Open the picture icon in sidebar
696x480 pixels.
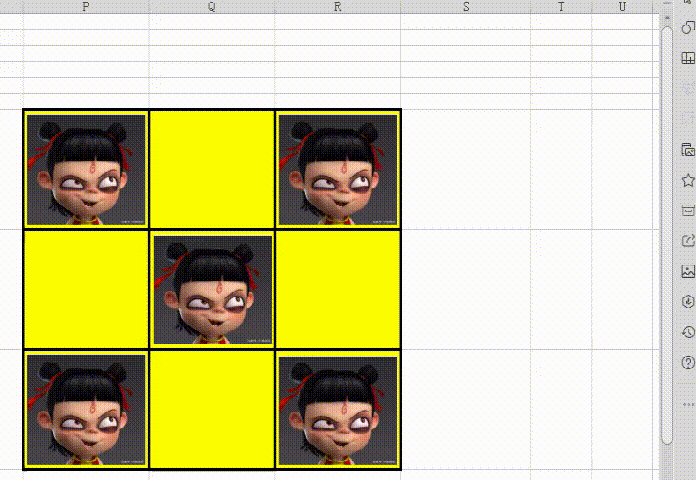pyautogui.click(x=688, y=271)
